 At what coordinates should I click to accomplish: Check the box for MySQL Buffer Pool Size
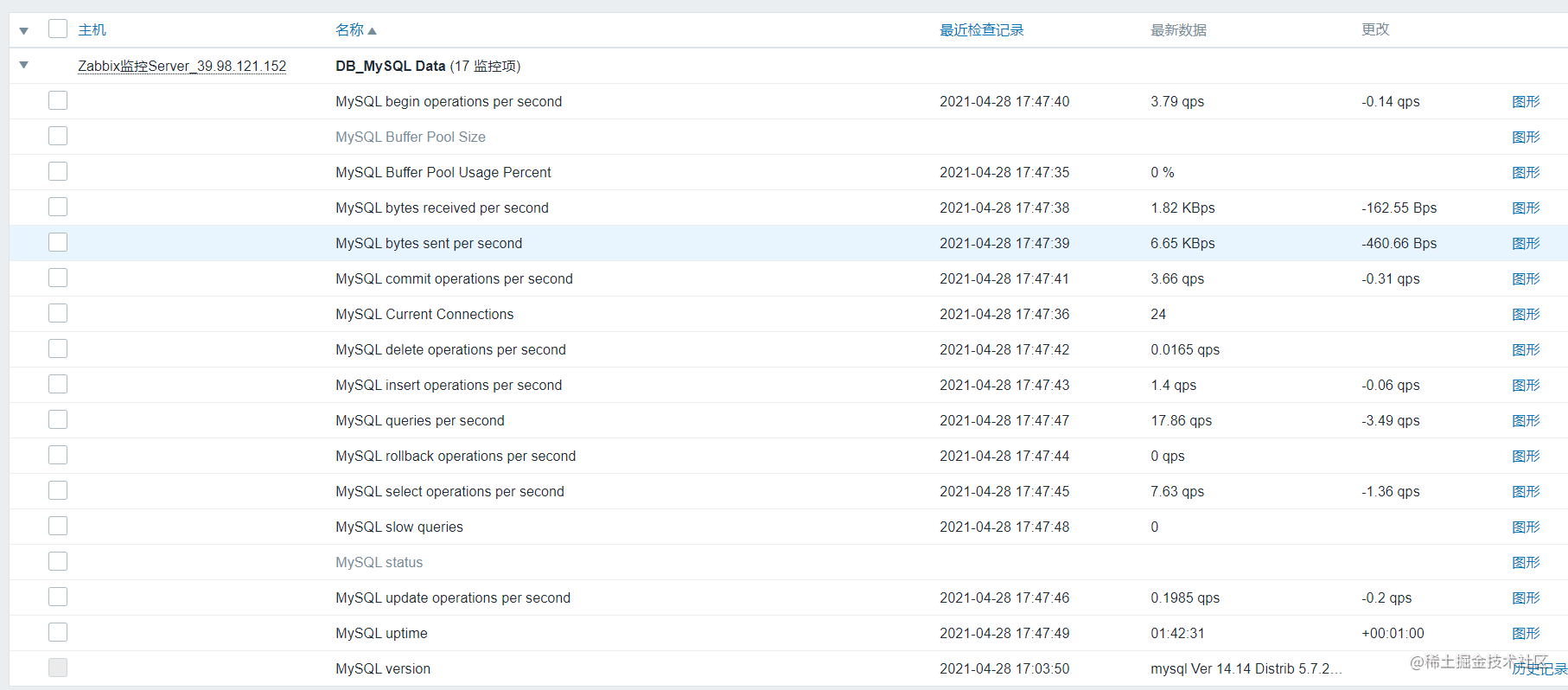pyautogui.click(x=58, y=136)
